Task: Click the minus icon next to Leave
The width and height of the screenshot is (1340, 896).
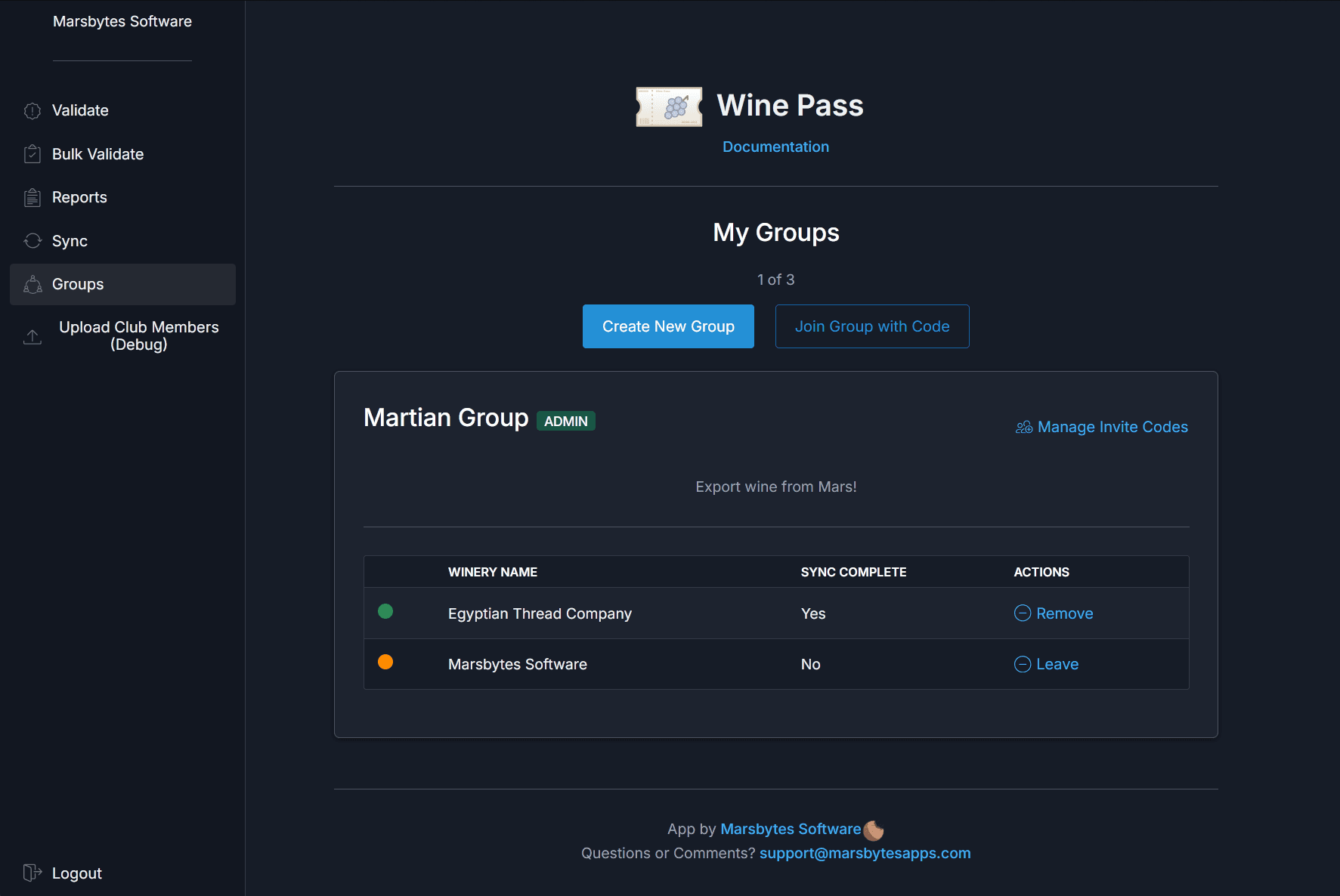Action: [1022, 664]
